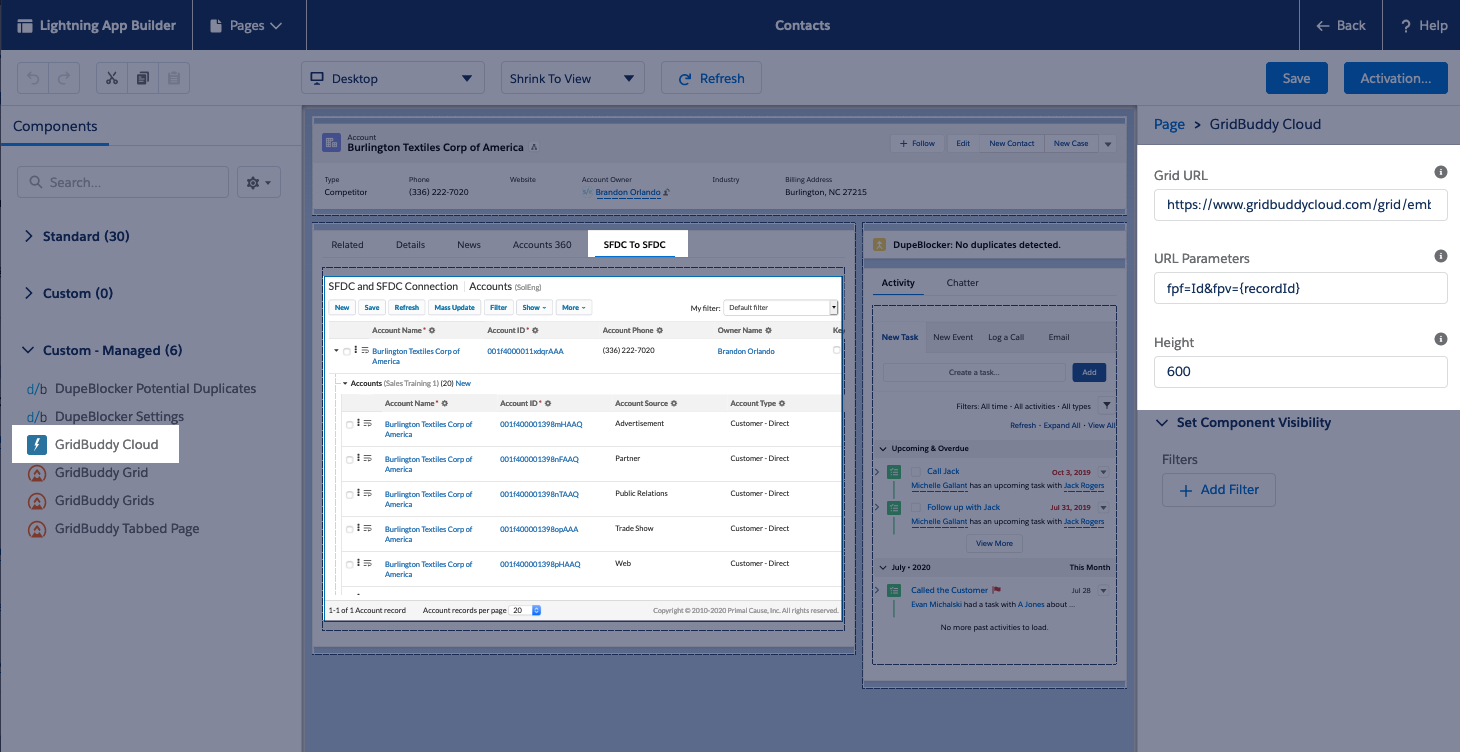Expand the Standard (30) components section
Screen dimensions: 1460x752
pyautogui.click(x=27, y=237)
